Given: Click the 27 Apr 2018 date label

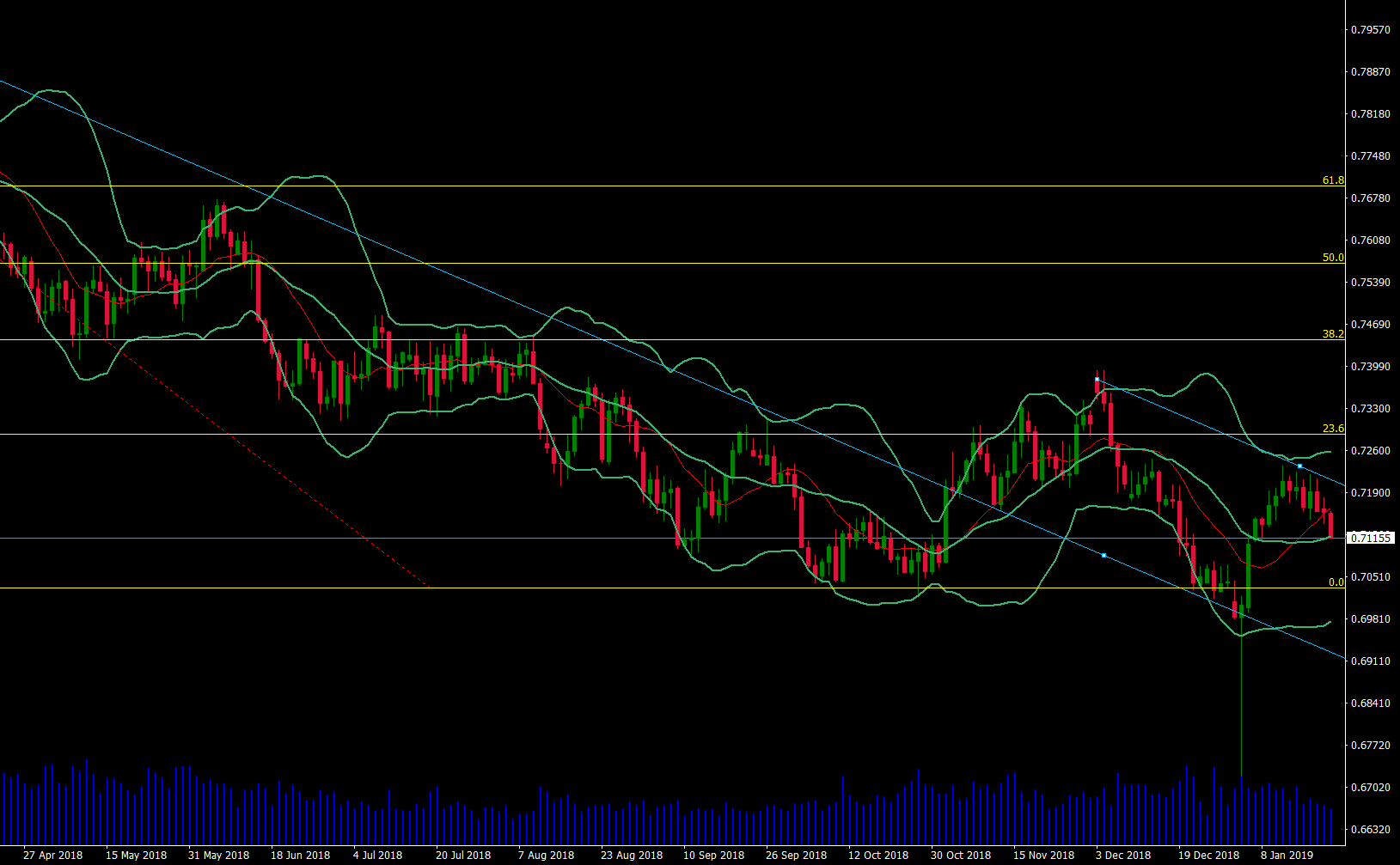Looking at the screenshot, I should pyautogui.click(x=53, y=856).
